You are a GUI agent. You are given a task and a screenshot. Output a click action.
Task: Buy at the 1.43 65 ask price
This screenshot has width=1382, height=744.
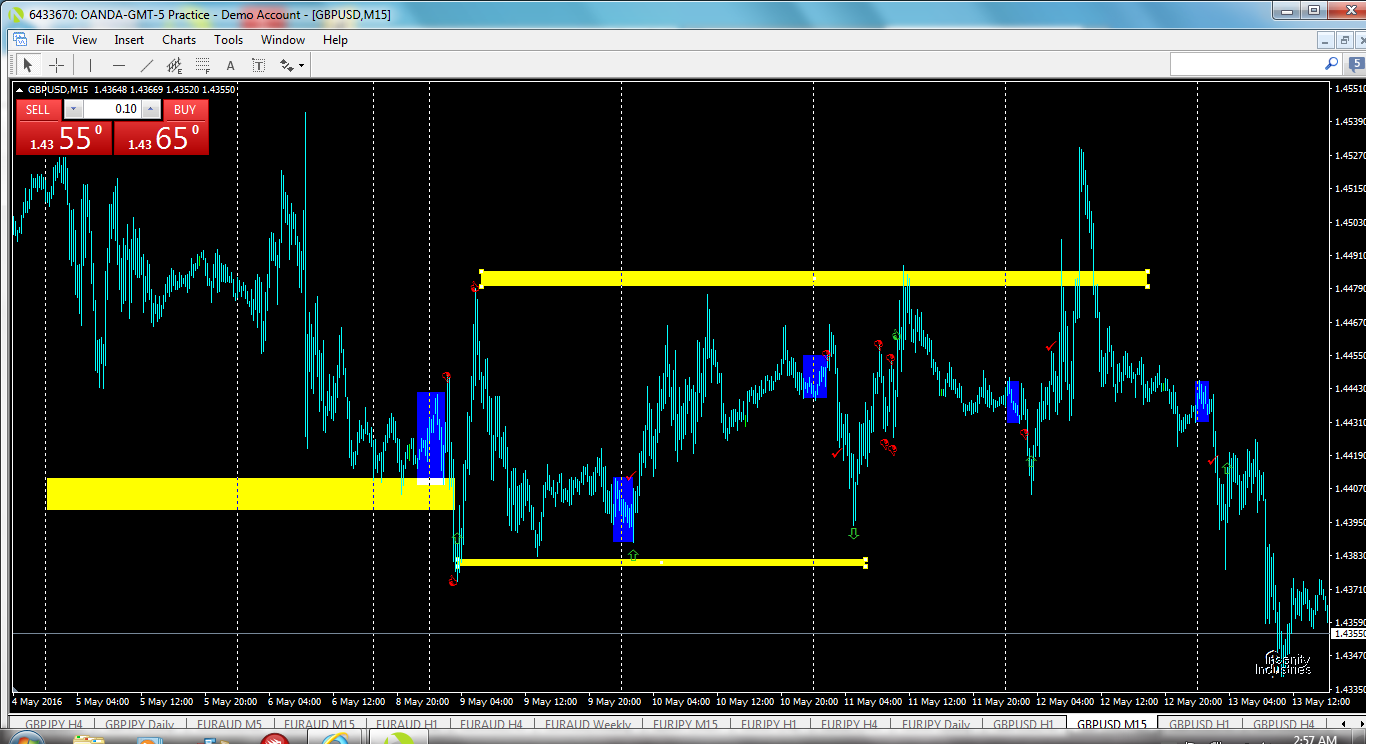point(161,138)
